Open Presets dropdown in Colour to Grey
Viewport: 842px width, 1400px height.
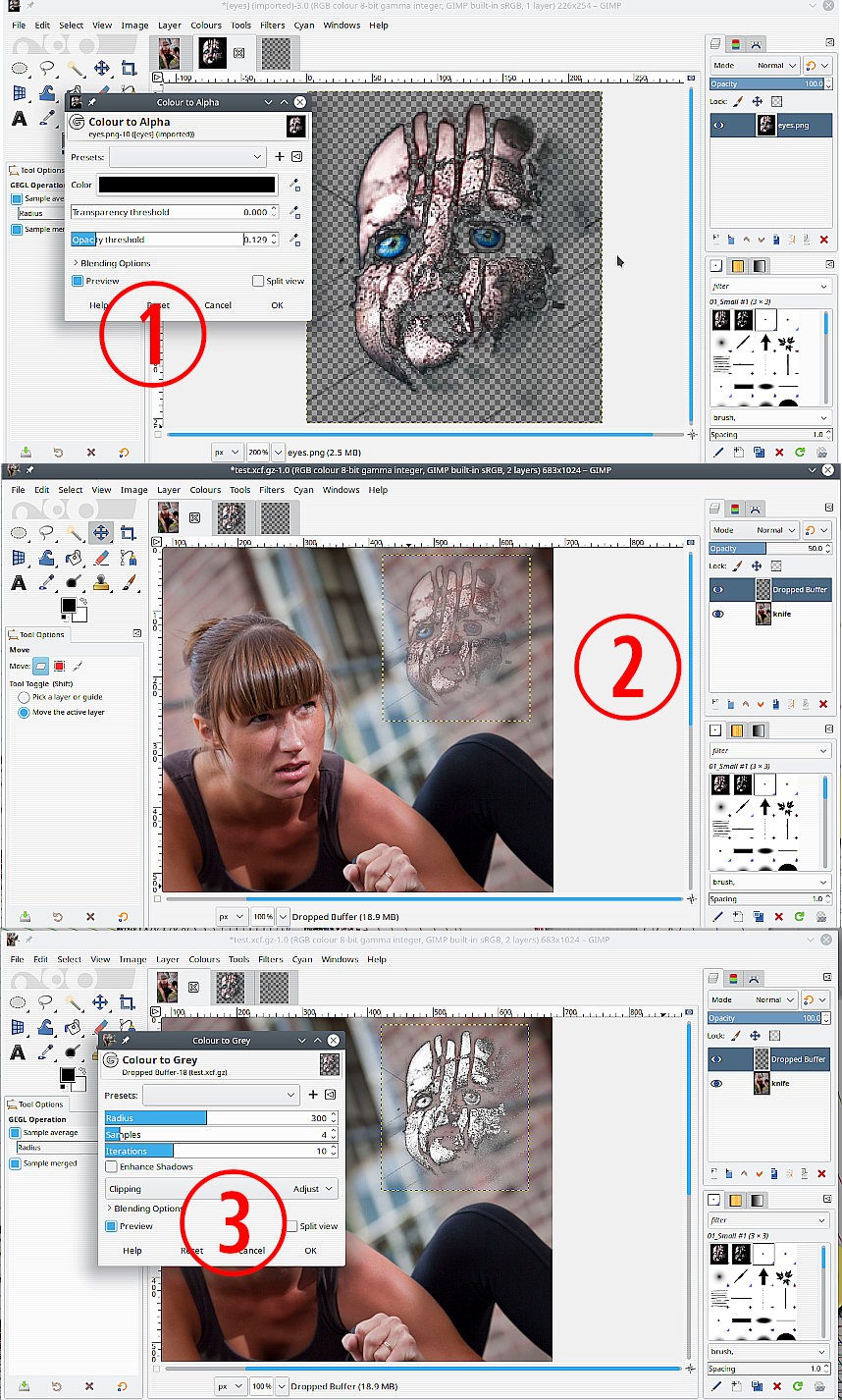click(x=221, y=1094)
